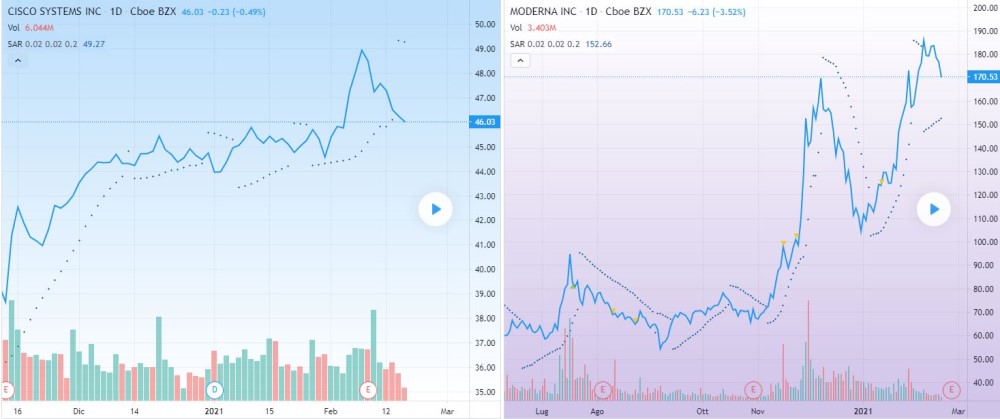Play the Moderna chart replay
The height and width of the screenshot is (419, 1000).
935,209
